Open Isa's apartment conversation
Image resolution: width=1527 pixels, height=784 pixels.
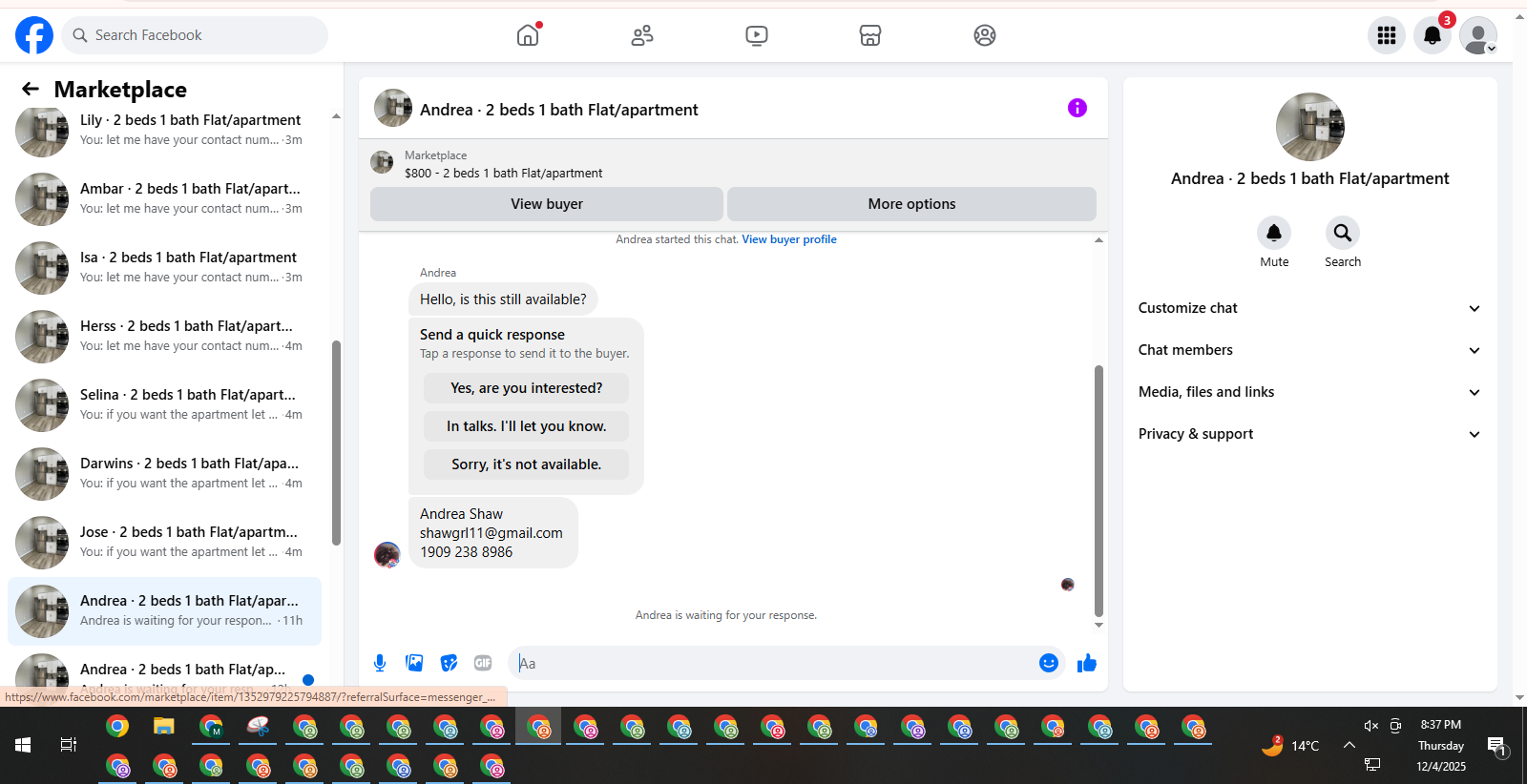pyautogui.click(x=164, y=267)
